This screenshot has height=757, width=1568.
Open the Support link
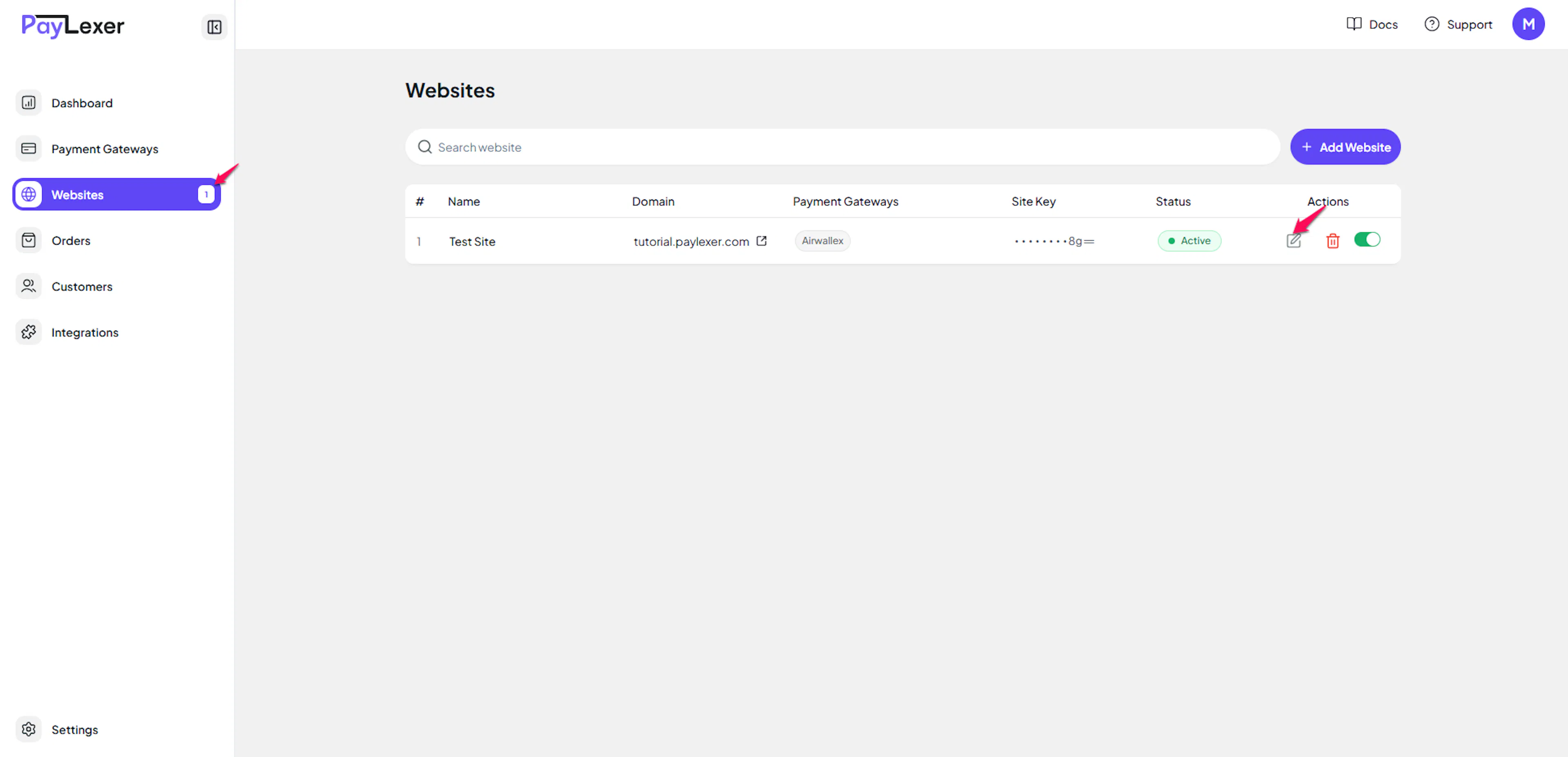click(x=1459, y=25)
